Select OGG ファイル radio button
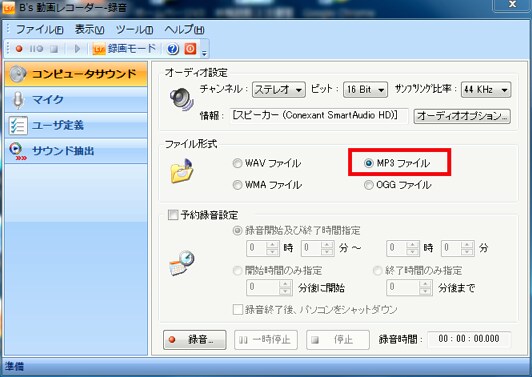 pyautogui.click(x=368, y=185)
